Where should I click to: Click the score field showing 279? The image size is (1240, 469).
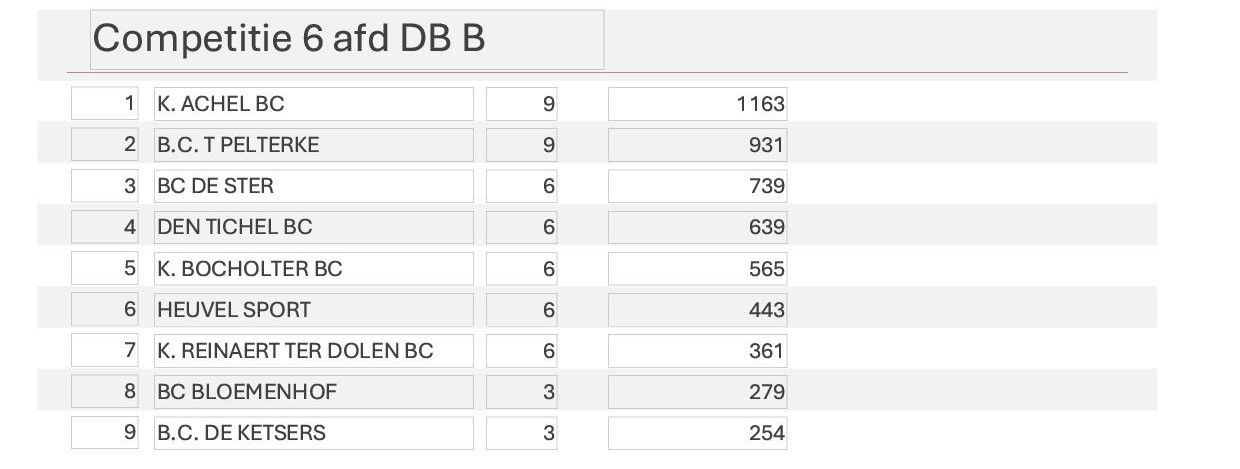point(697,392)
